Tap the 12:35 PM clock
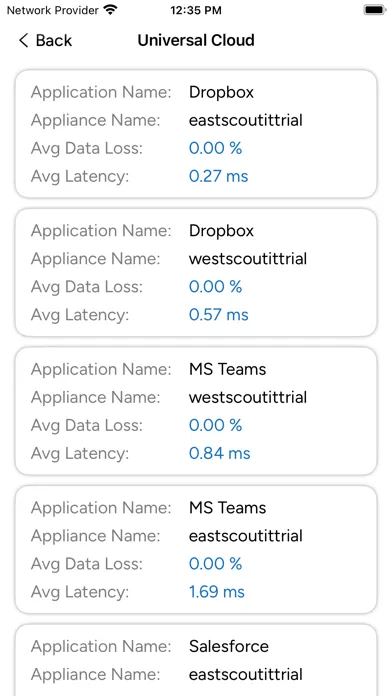The height and width of the screenshot is (696, 392). tap(196, 10)
